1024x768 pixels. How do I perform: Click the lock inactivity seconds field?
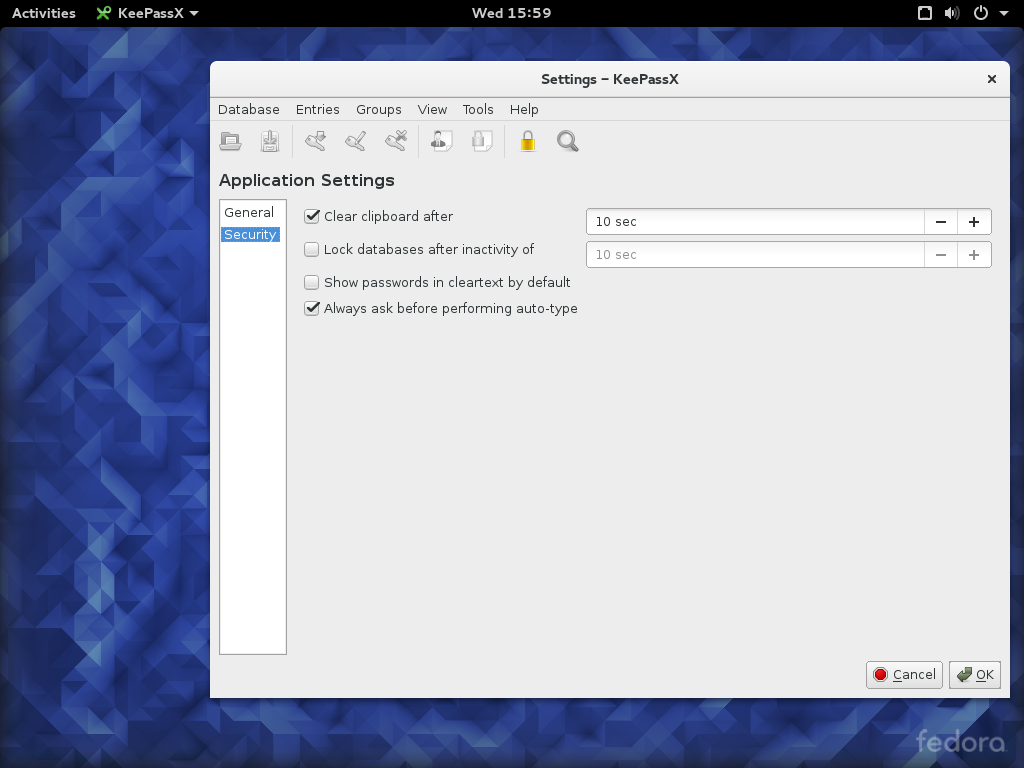(756, 255)
